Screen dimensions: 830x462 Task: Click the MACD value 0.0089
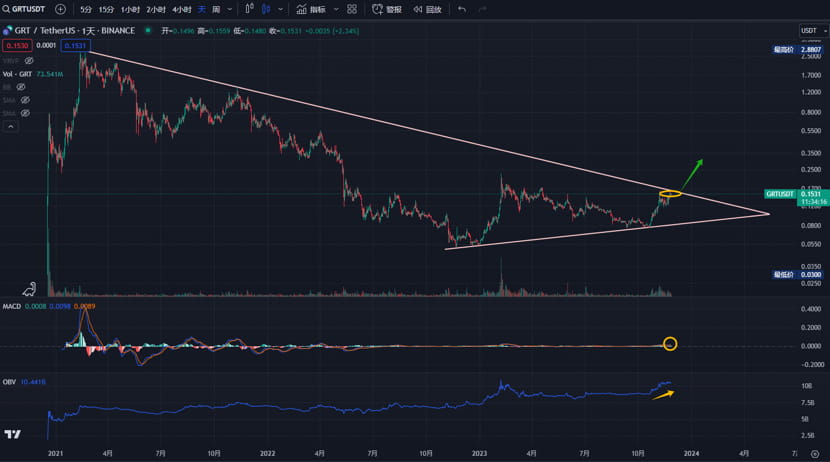pos(85,306)
